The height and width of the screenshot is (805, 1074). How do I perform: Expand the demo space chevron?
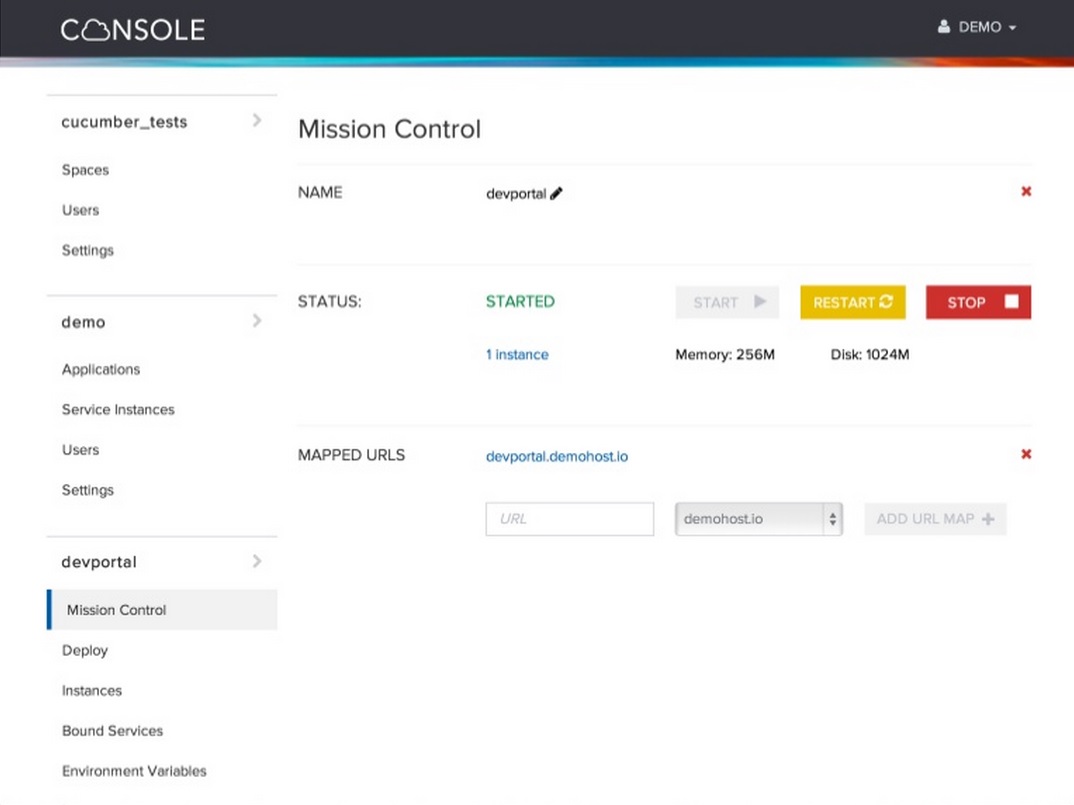coord(257,321)
